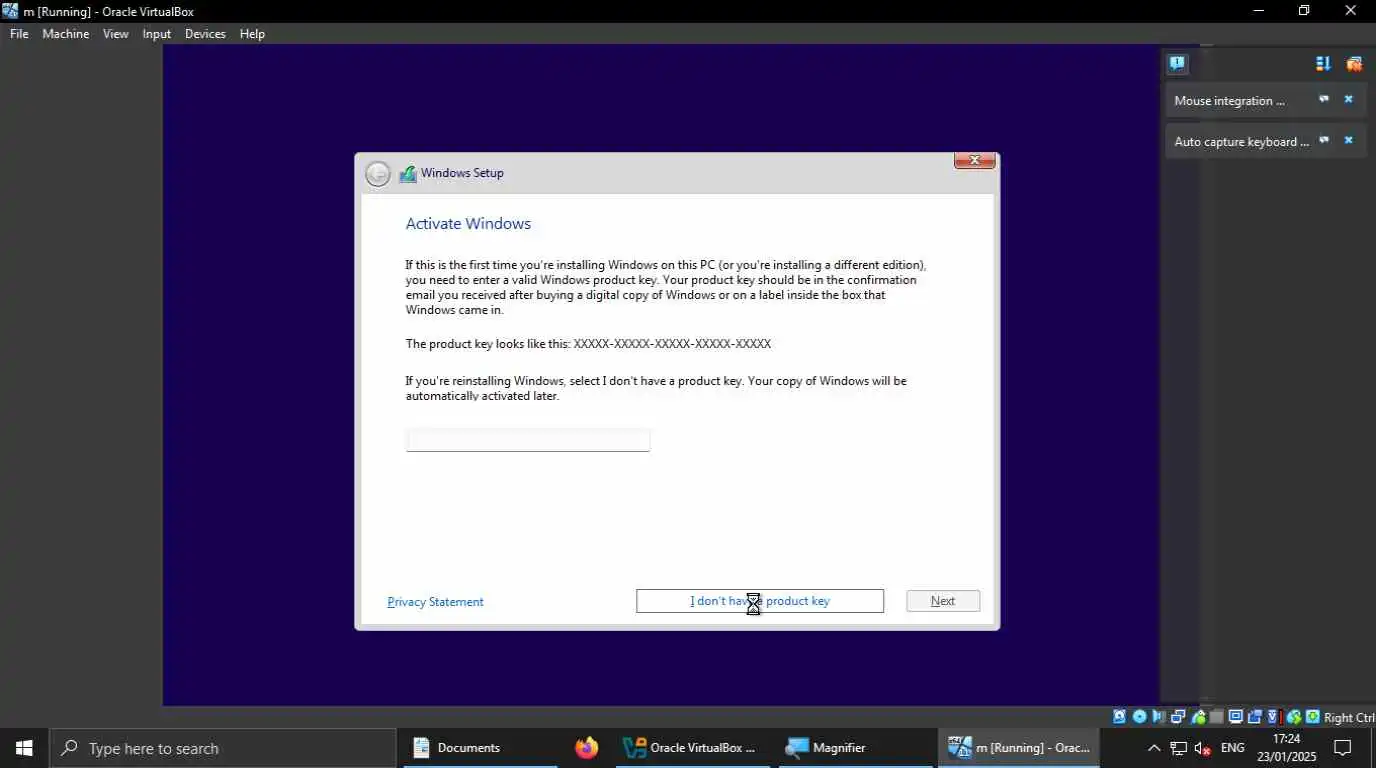Suppress the Auto capture keyboard message icon
This screenshot has width=1376, height=768.
(x=1324, y=140)
